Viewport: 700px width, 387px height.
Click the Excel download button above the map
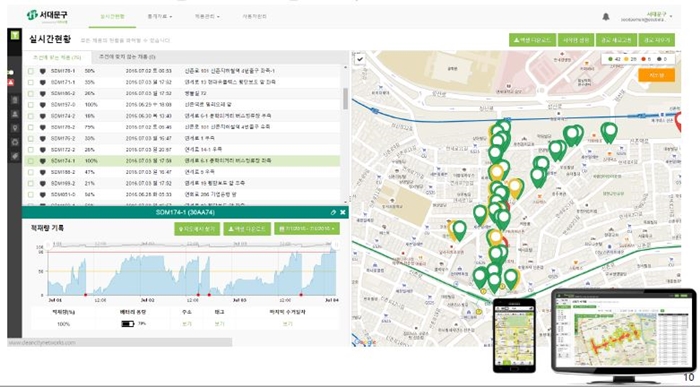(533, 40)
